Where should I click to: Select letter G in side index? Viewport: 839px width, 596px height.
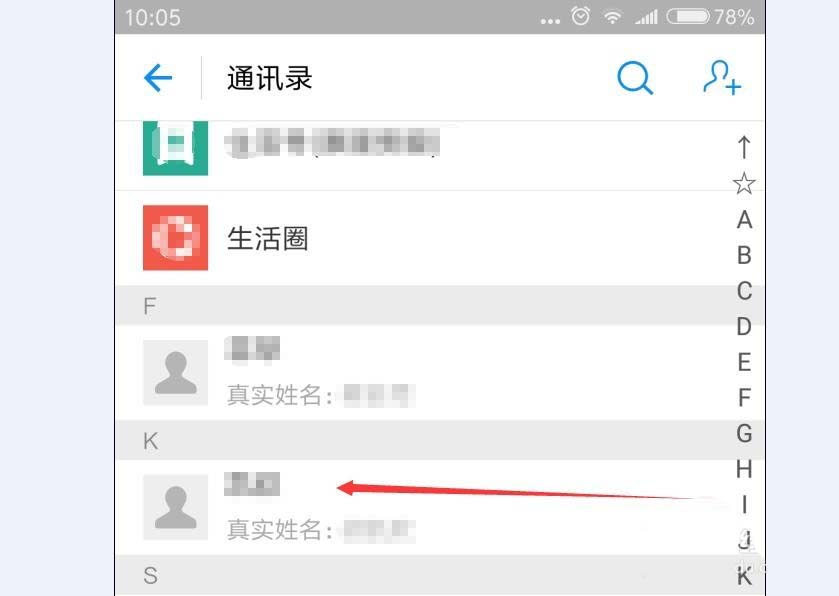tap(744, 433)
